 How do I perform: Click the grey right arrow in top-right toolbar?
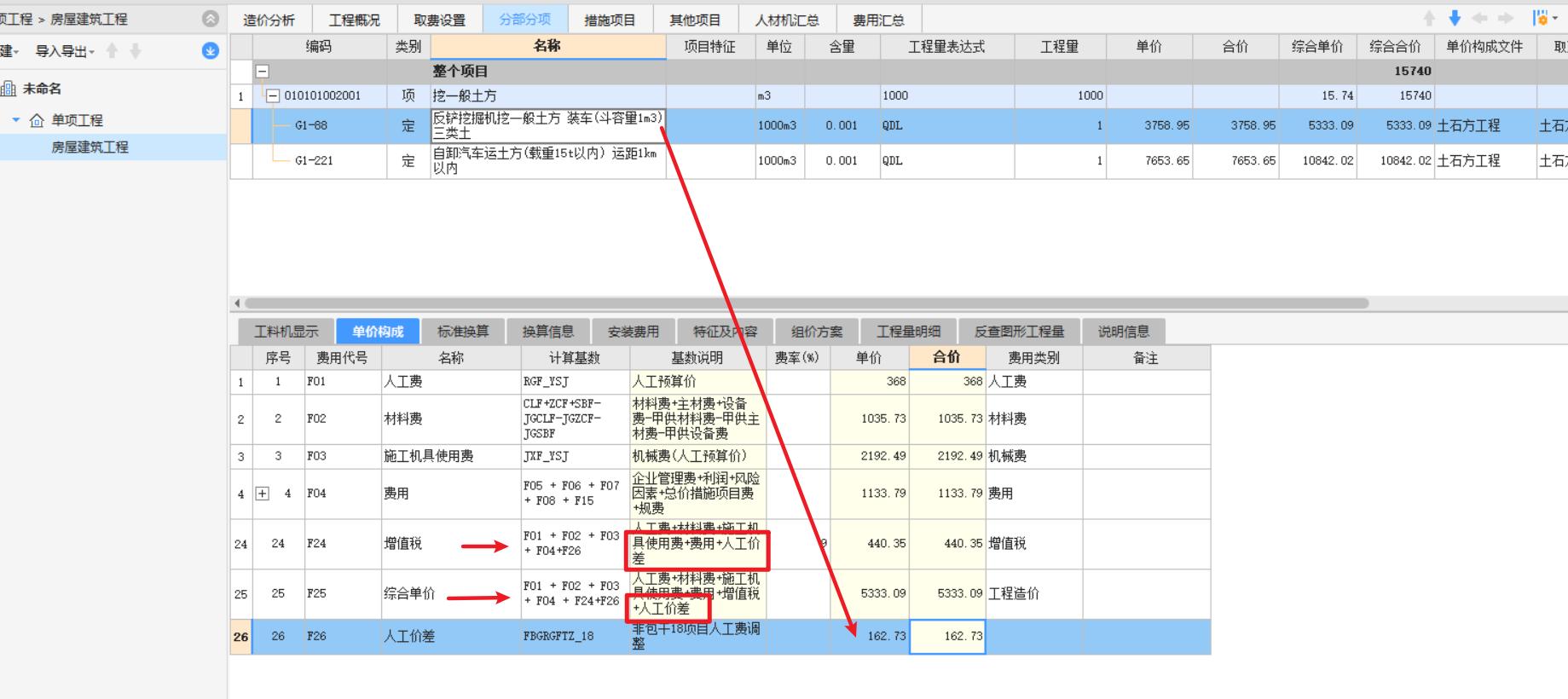1506,18
